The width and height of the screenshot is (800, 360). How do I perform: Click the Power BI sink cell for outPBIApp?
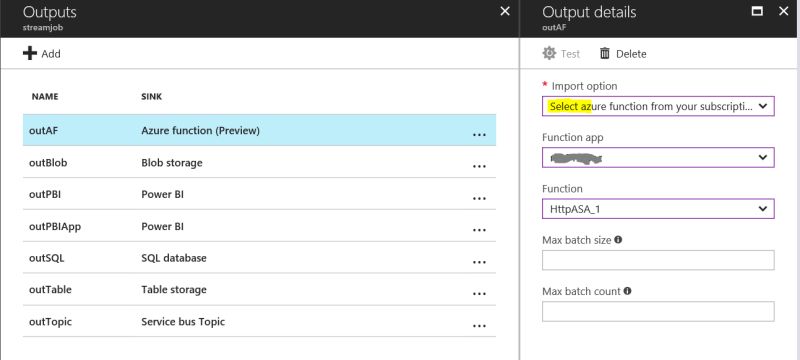tap(162, 226)
